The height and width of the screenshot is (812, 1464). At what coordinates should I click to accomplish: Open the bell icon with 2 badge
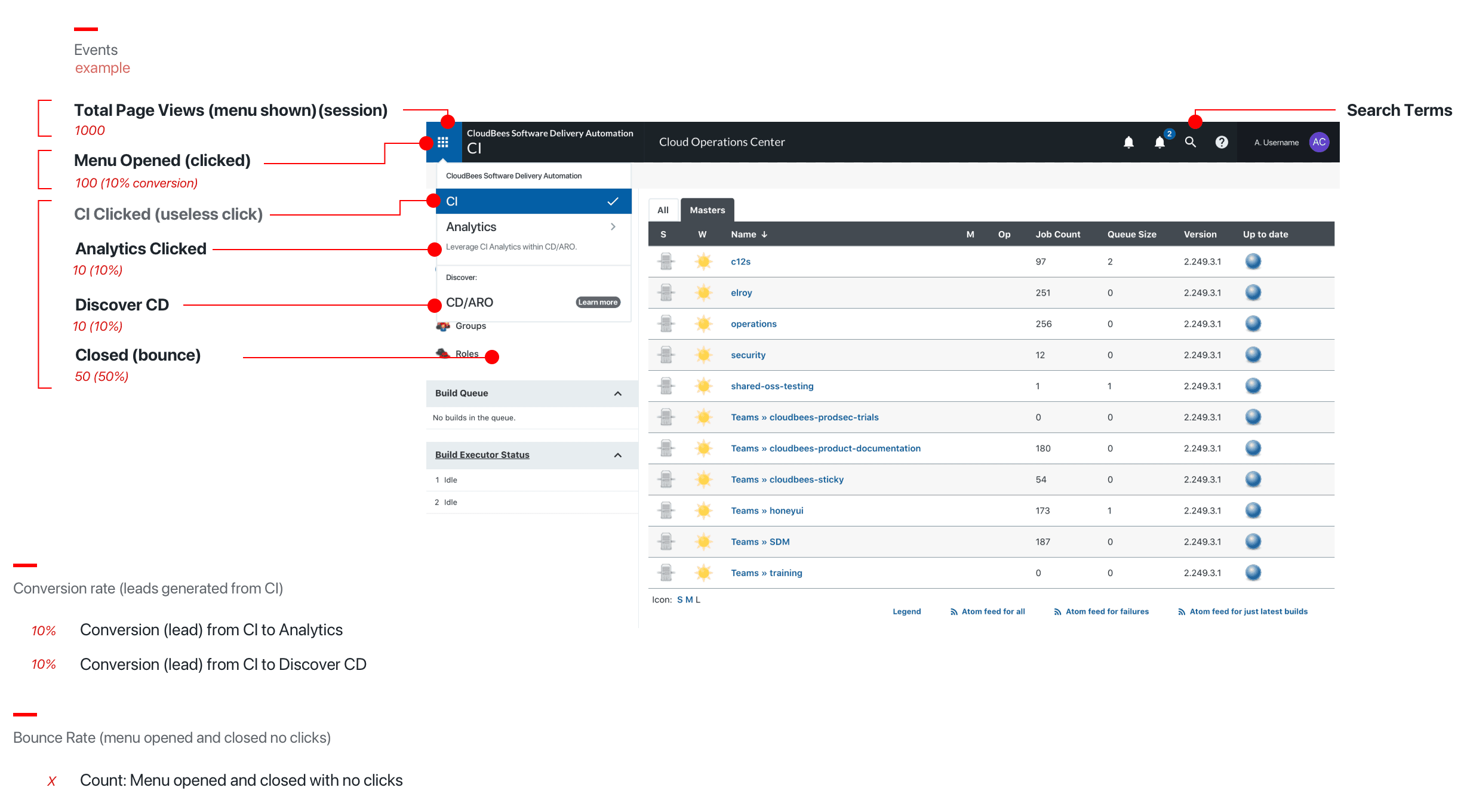[x=1159, y=142]
